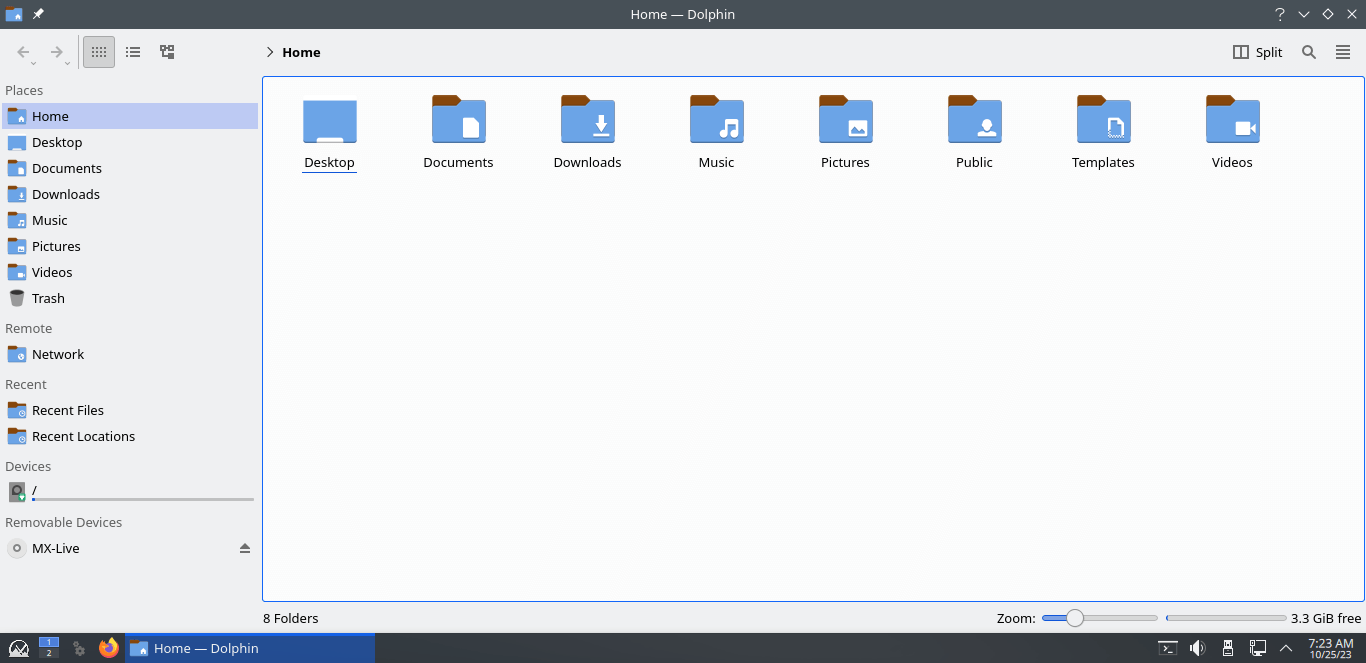Image resolution: width=1366 pixels, height=663 pixels.
Task: Select Home in the Places sidebar
Action: point(131,116)
